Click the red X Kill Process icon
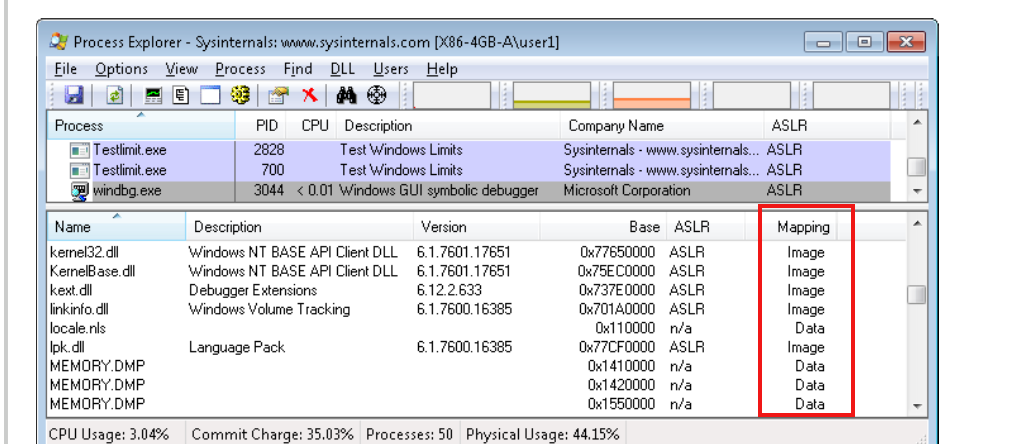1012x444 pixels. (x=310, y=96)
